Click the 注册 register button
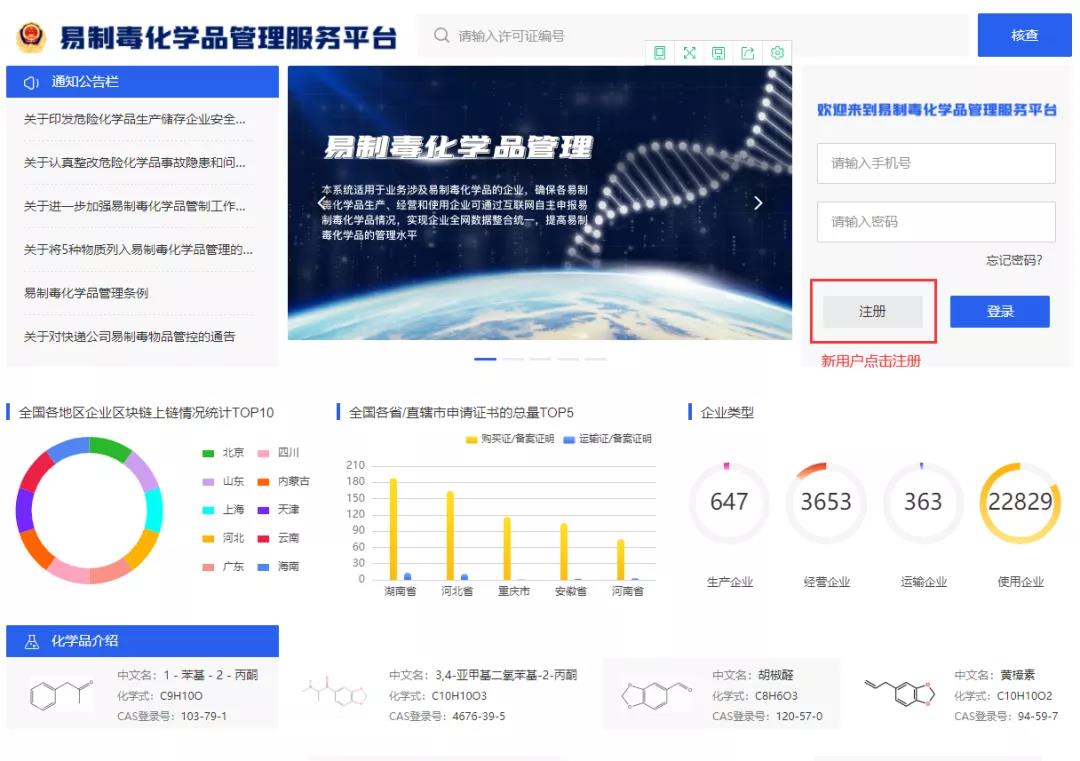 coord(872,312)
